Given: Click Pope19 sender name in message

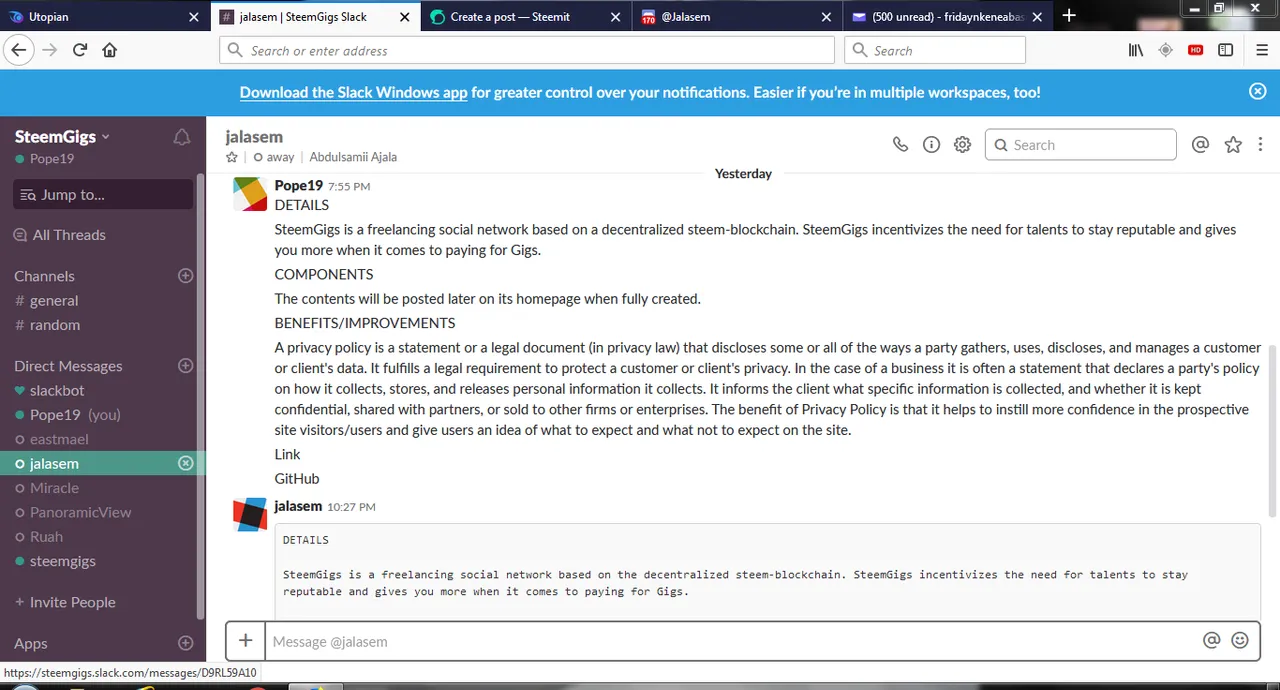Looking at the screenshot, I should (x=298, y=185).
